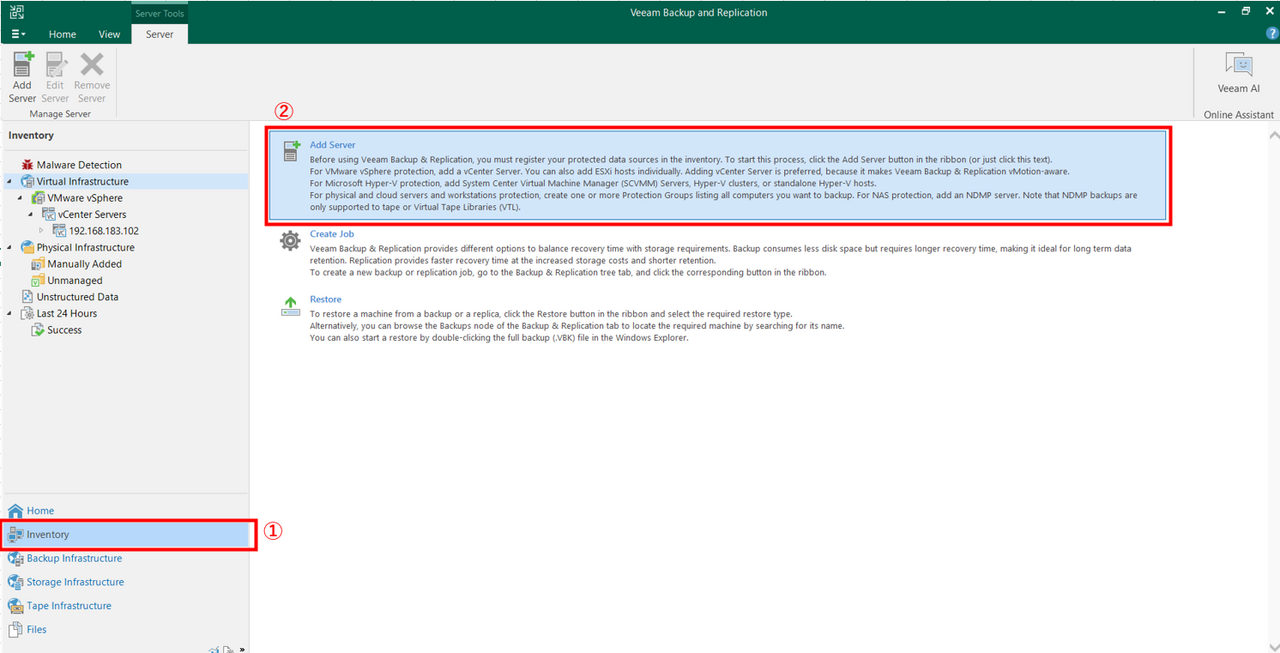Open the Veeam AI online assistant

[1238, 73]
